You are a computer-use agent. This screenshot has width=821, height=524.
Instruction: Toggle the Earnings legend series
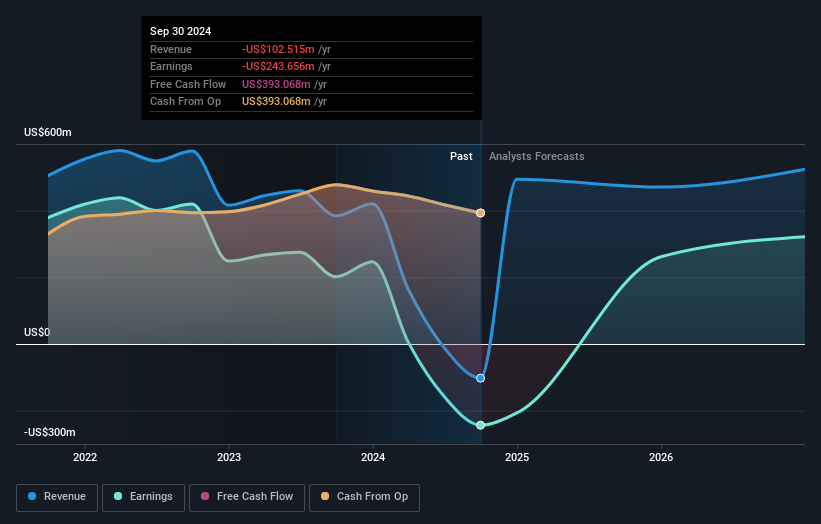[x=143, y=497]
